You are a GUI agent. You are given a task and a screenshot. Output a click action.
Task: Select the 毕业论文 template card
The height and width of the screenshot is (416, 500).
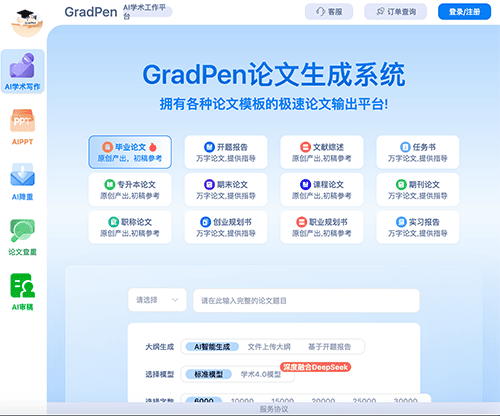click(x=130, y=152)
